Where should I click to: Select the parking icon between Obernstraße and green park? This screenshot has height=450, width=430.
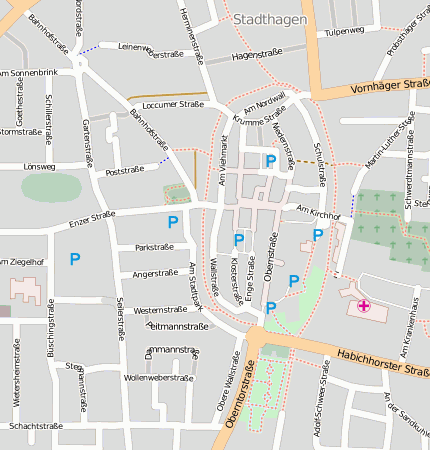294,281
